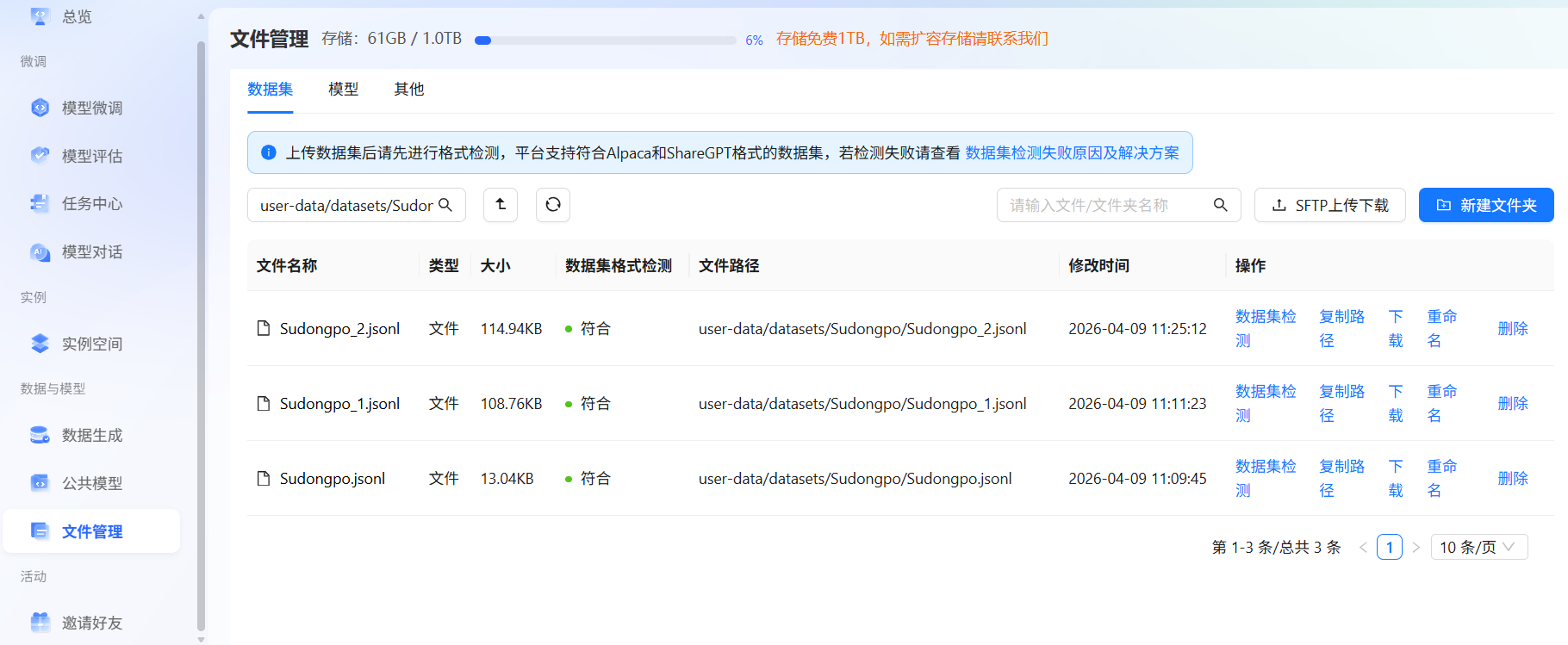The height and width of the screenshot is (645, 1568).
Task: Open 模型评估 in the sidebar
Action: tap(91, 156)
